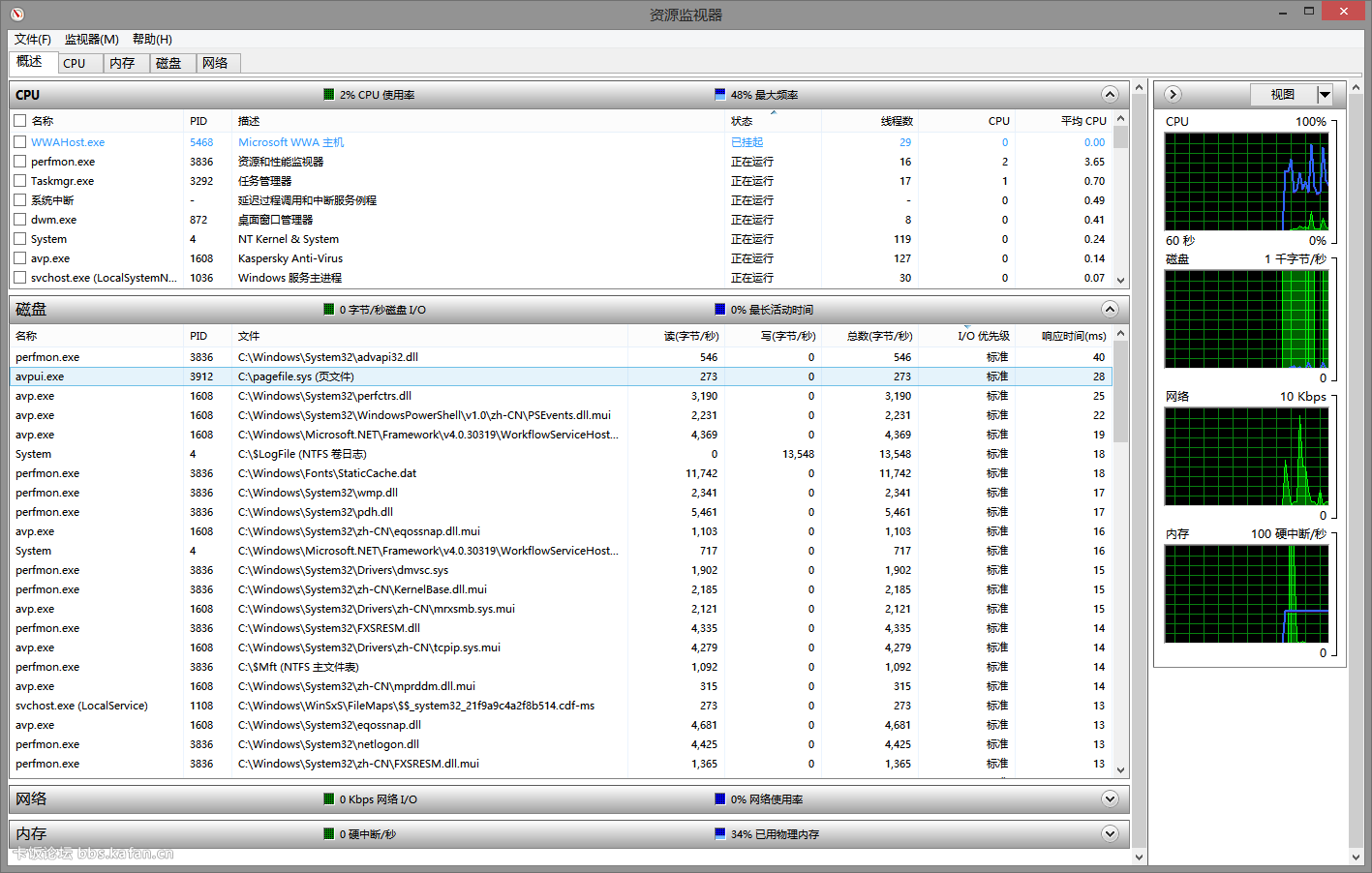The width and height of the screenshot is (1372, 873).
Task: Select the 概述 tab
Action: point(33,62)
